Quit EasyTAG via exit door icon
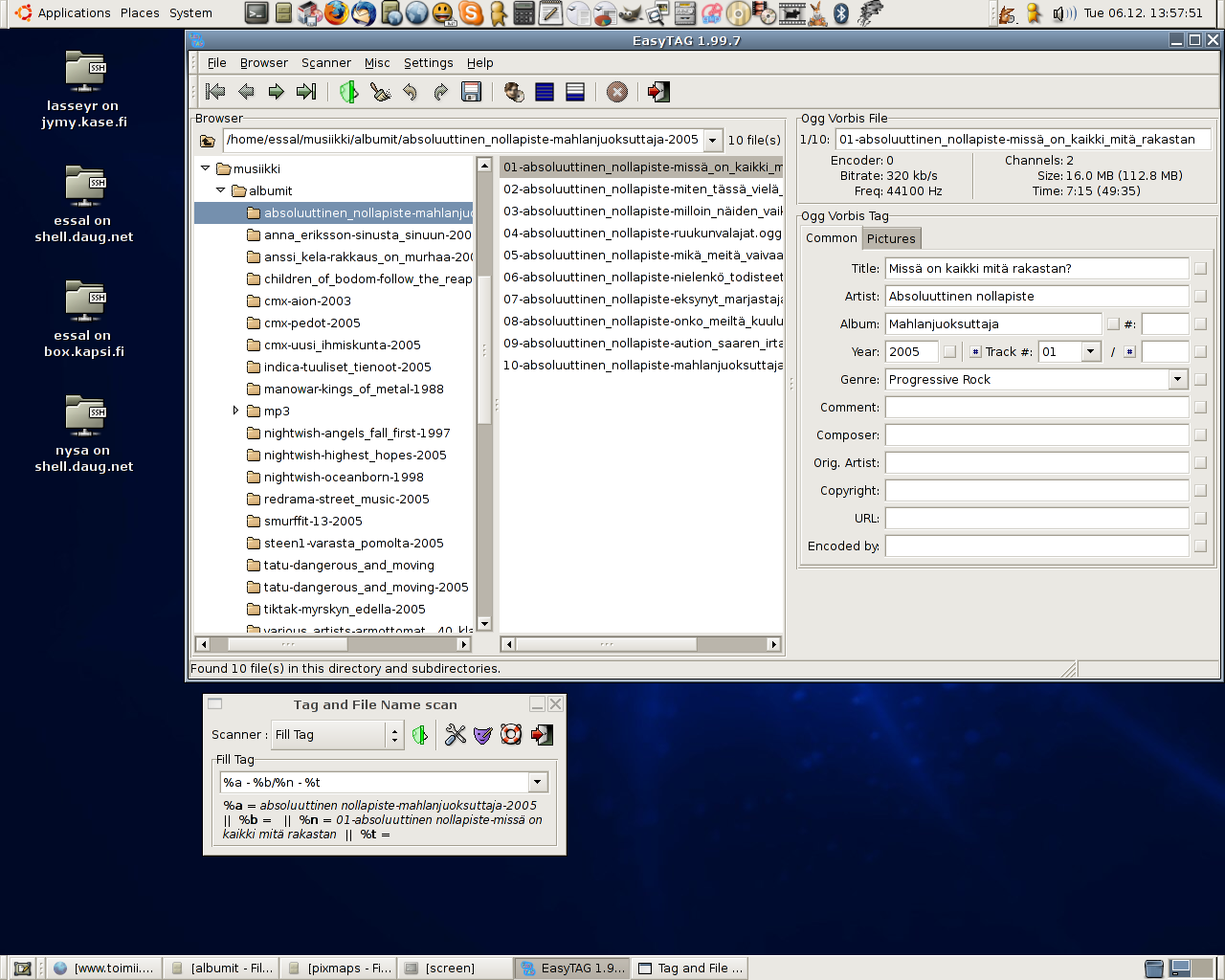 pos(658,92)
